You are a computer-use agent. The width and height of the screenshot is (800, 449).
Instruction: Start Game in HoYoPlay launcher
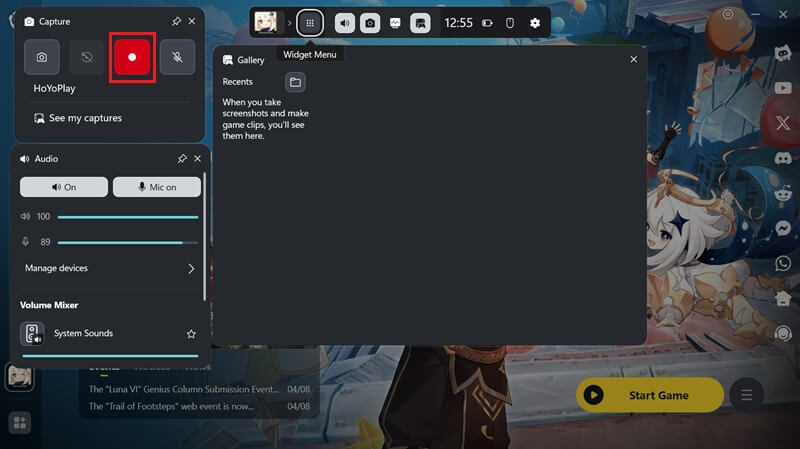coord(650,395)
